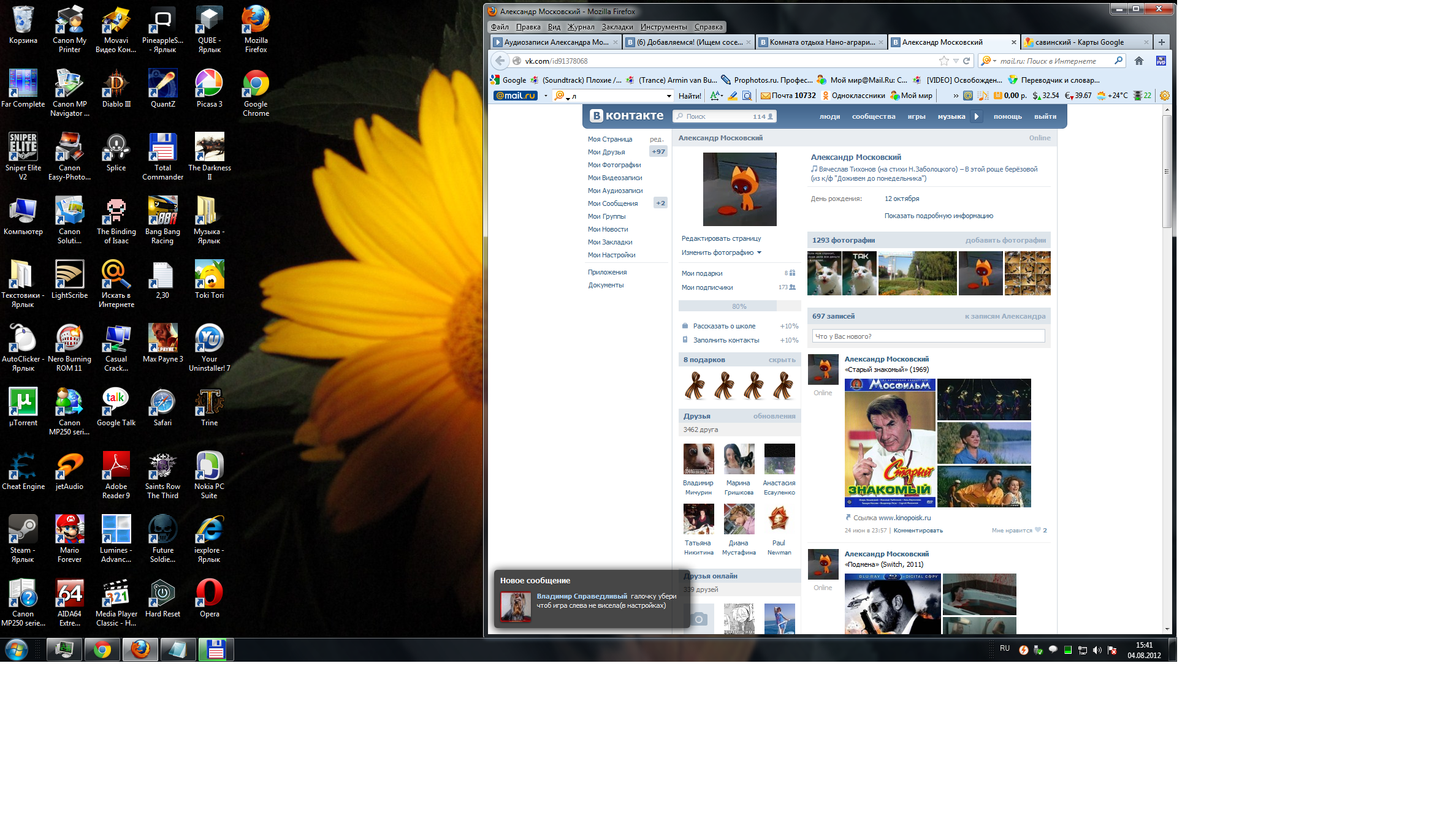Click the Firefox back arrow button

(x=500, y=61)
